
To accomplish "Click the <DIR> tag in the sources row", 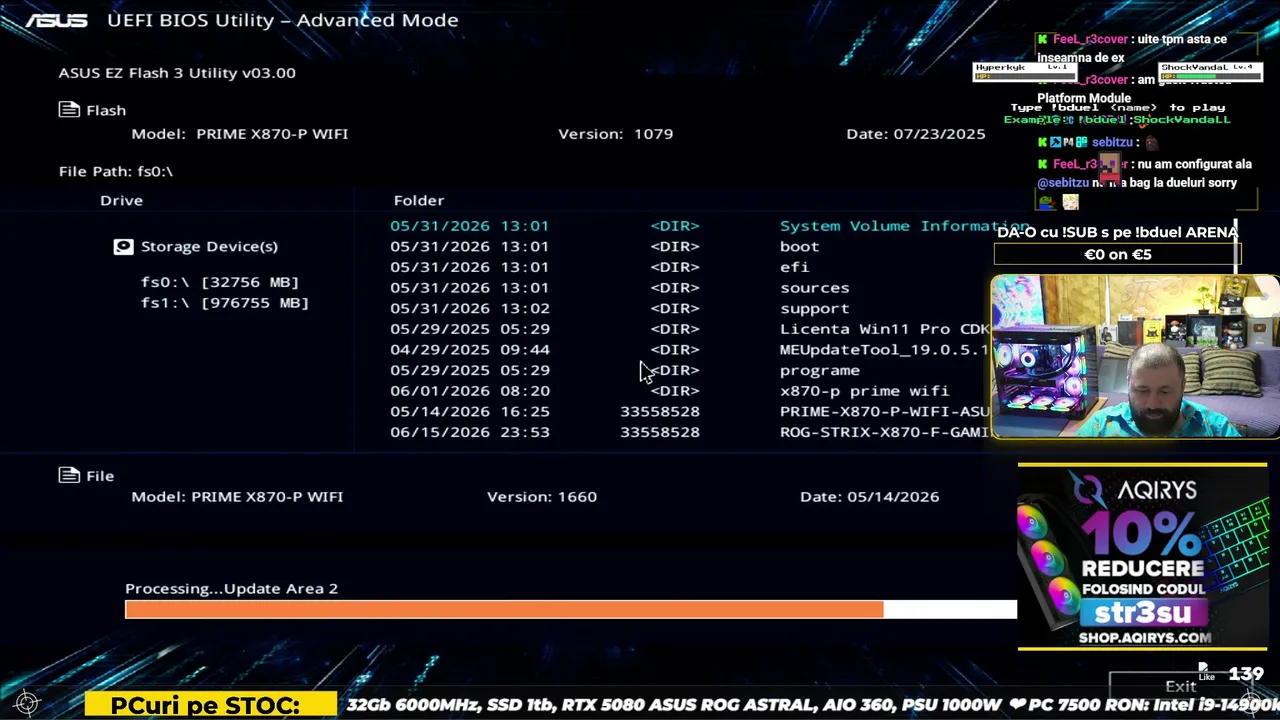I will pos(675,288).
